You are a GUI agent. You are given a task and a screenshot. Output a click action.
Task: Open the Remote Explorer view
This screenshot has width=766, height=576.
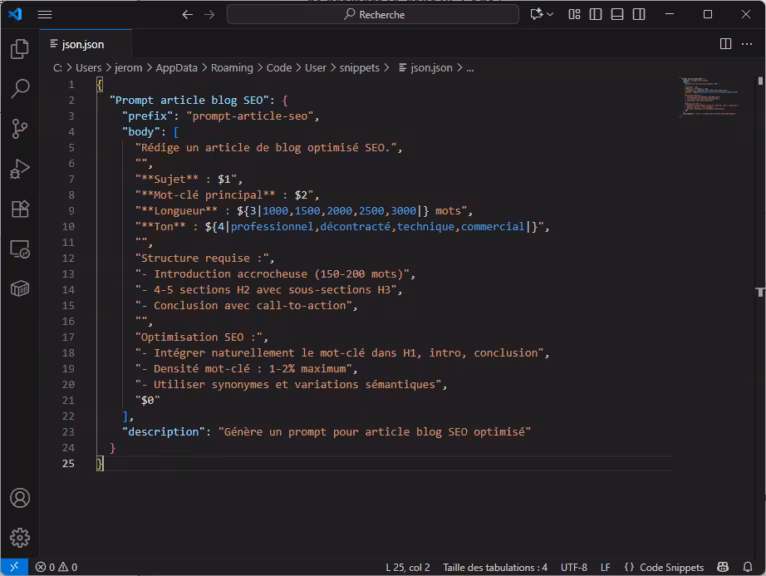[x=19, y=248]
